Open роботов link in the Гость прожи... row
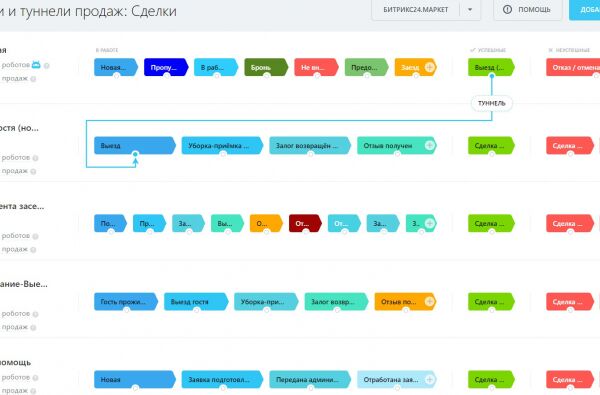Image resolution: width=600 pixels, height=395 pixels. [x=15, y=313]
